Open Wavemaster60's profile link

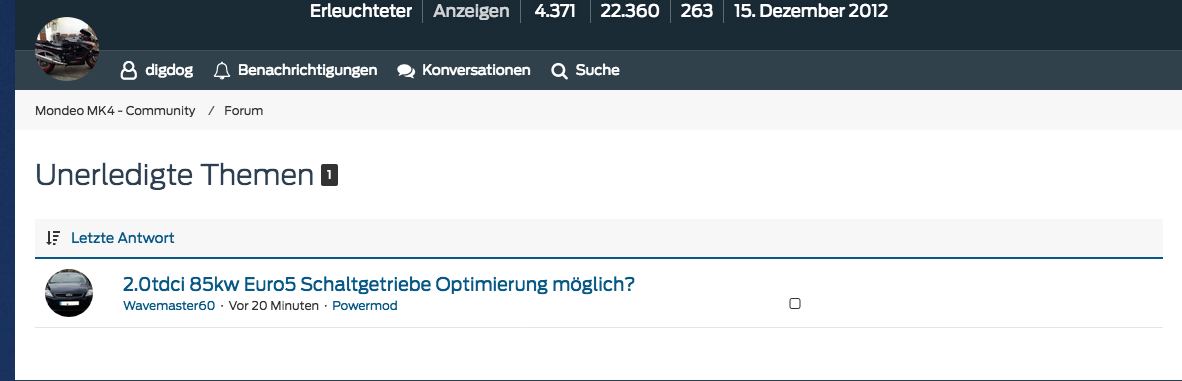click(x=169, y=306)
